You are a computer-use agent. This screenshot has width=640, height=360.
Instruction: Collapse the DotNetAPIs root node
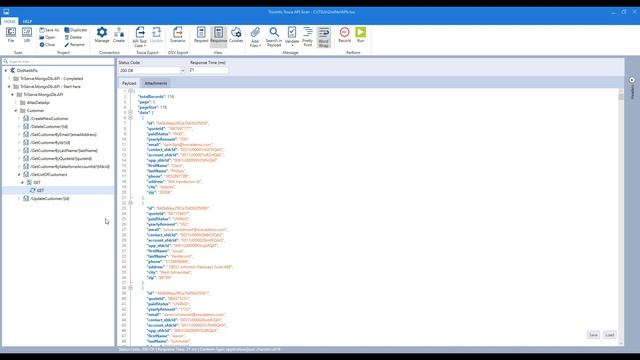6,71
